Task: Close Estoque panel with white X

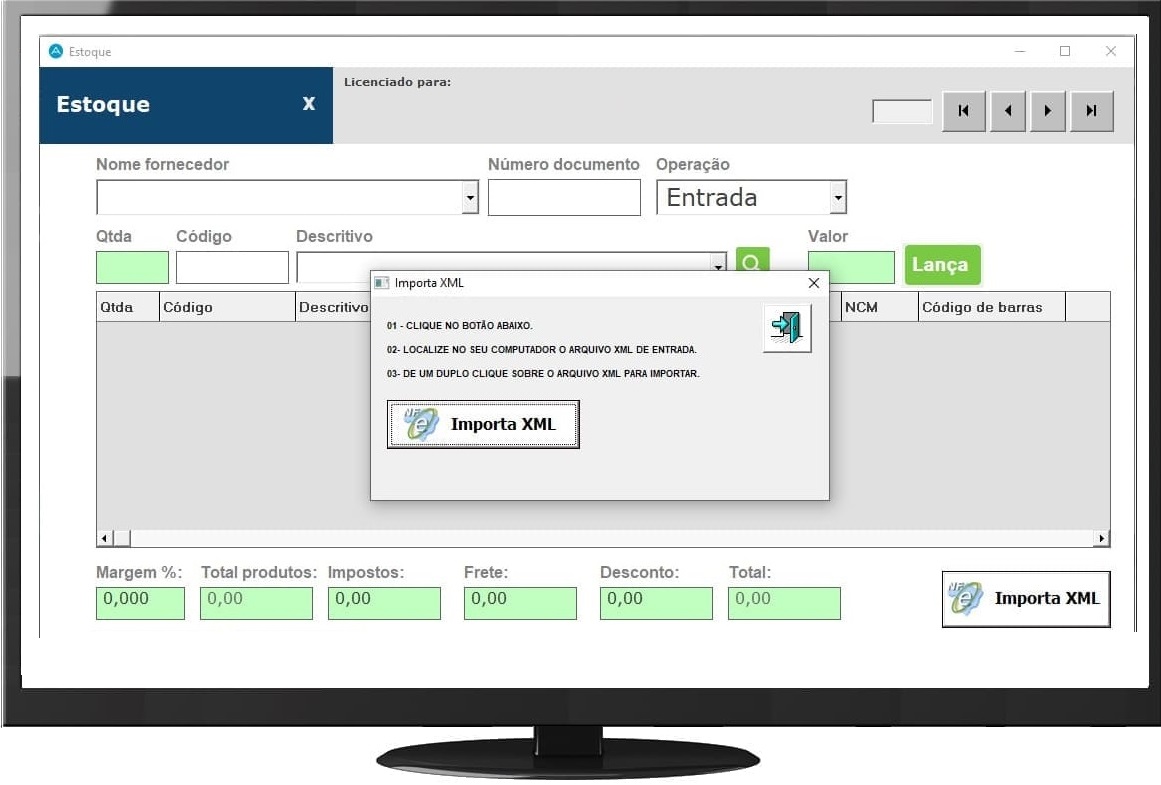Action: (309, 104)
